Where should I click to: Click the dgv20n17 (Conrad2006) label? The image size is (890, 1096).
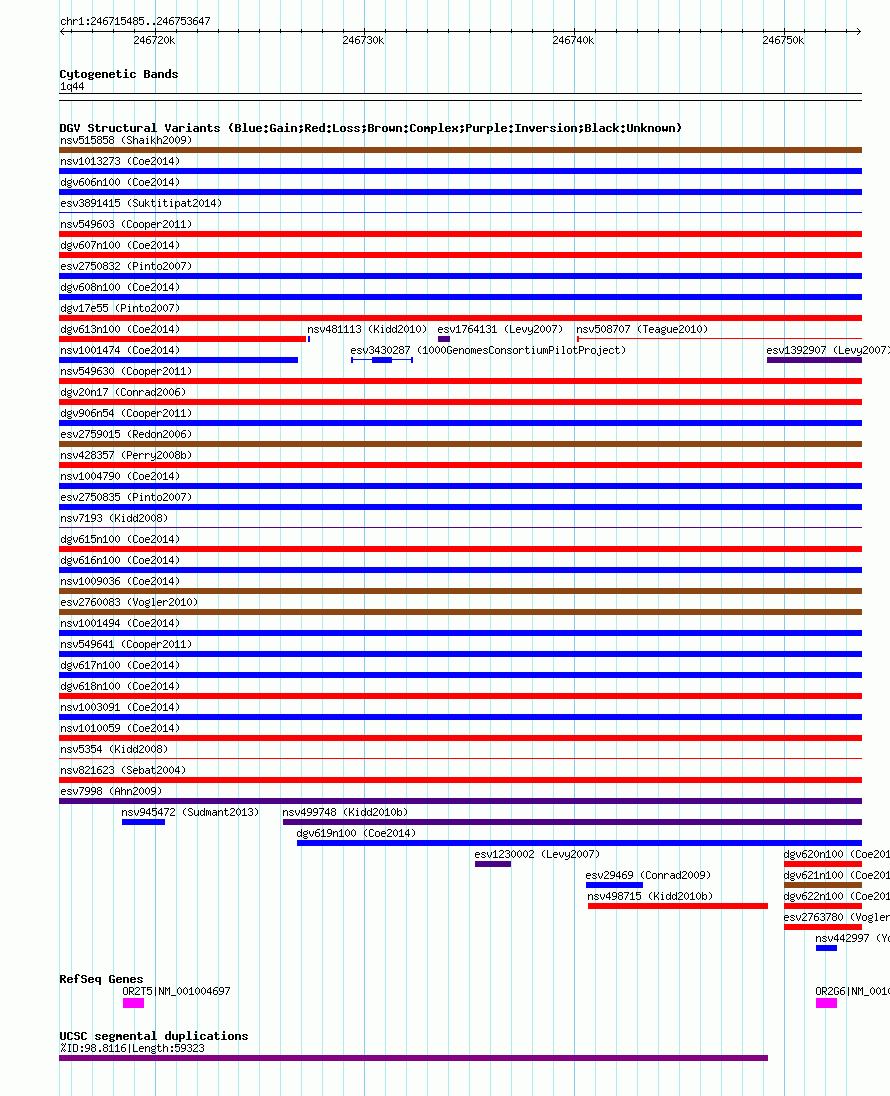tap(123, 392)
